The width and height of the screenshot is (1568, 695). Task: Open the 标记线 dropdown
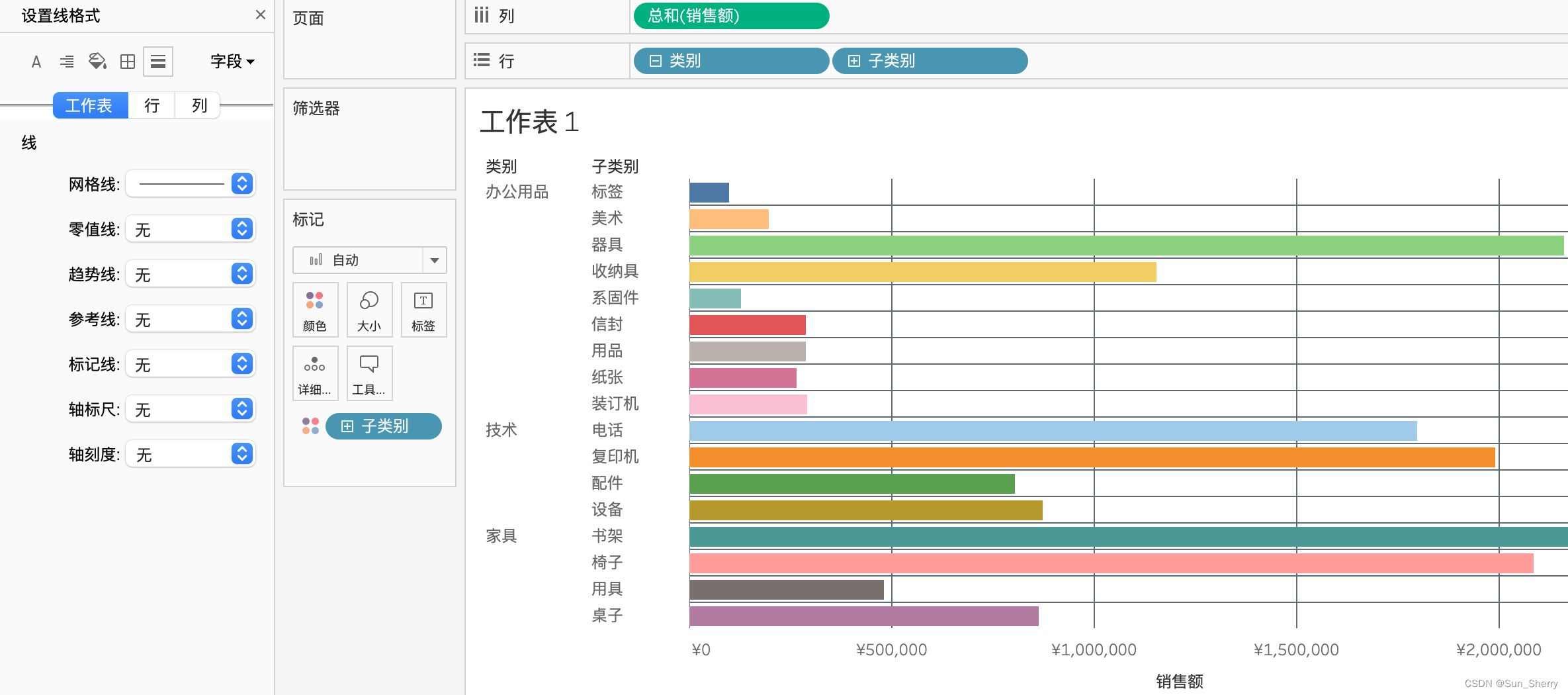(191, 363)
